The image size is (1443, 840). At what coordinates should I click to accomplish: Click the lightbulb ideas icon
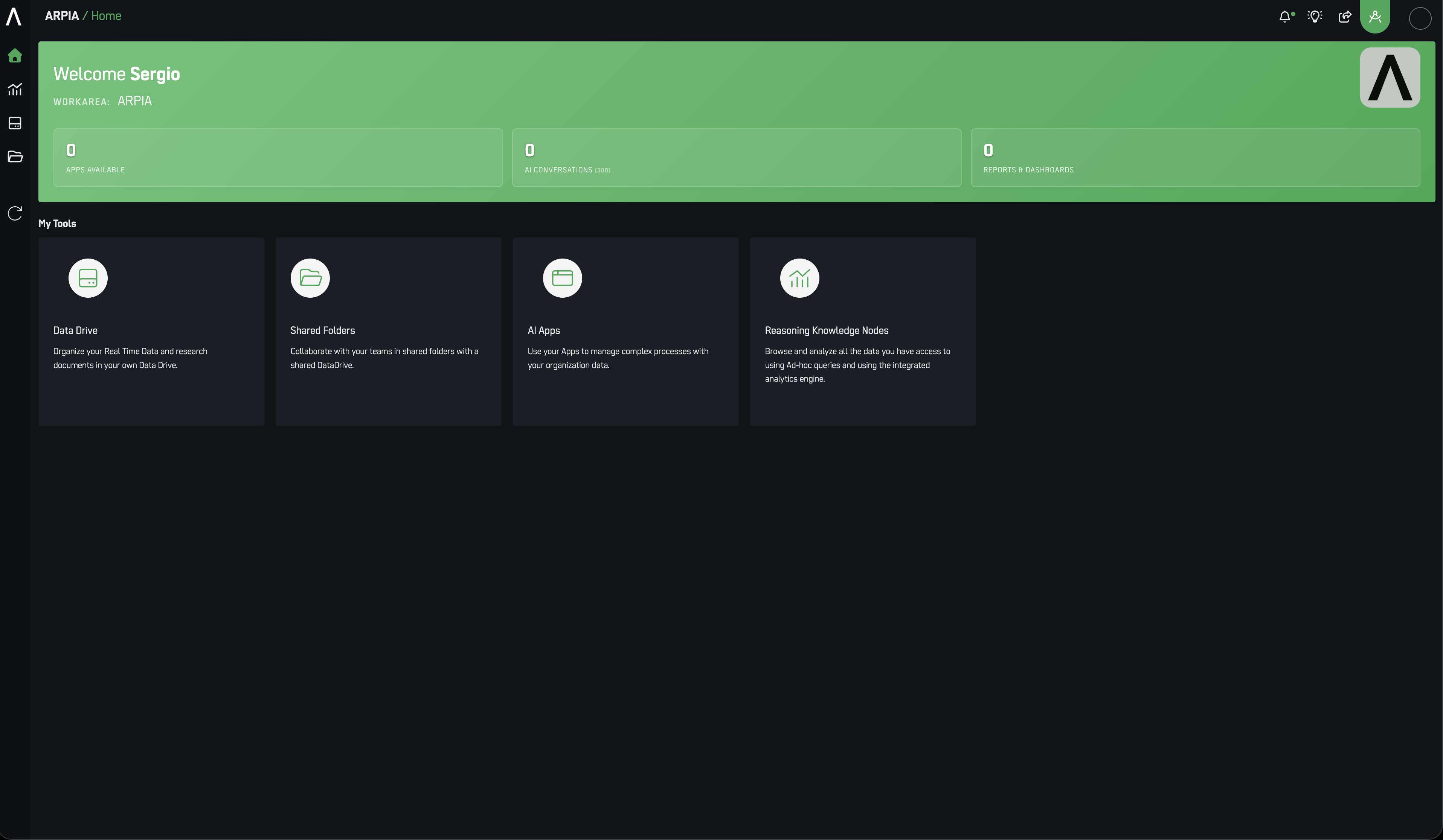pyautogui.click(x=1315, y=17)
